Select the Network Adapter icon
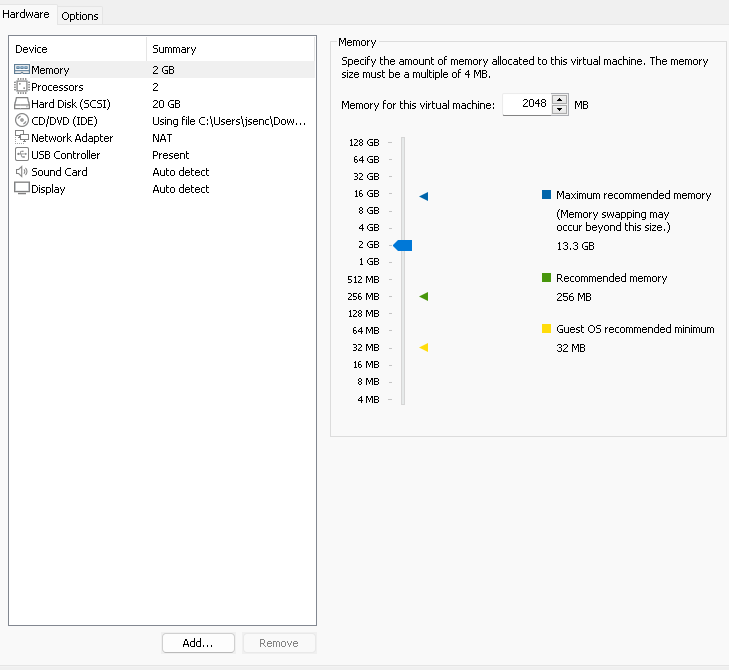The width and height of the screenshot is (729, 670). pos(22,137)
